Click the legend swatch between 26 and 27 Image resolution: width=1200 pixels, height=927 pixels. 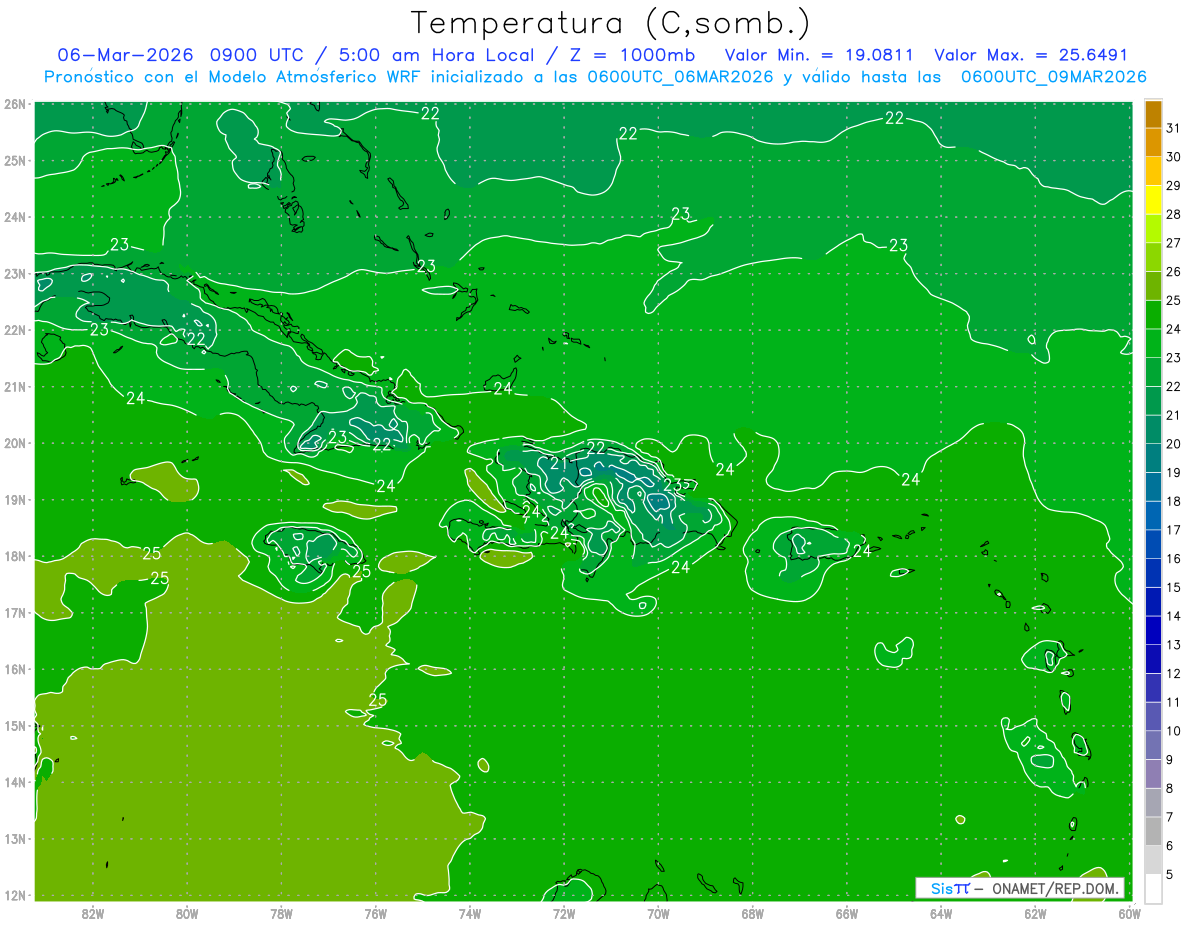click(x=1153, y=258)
